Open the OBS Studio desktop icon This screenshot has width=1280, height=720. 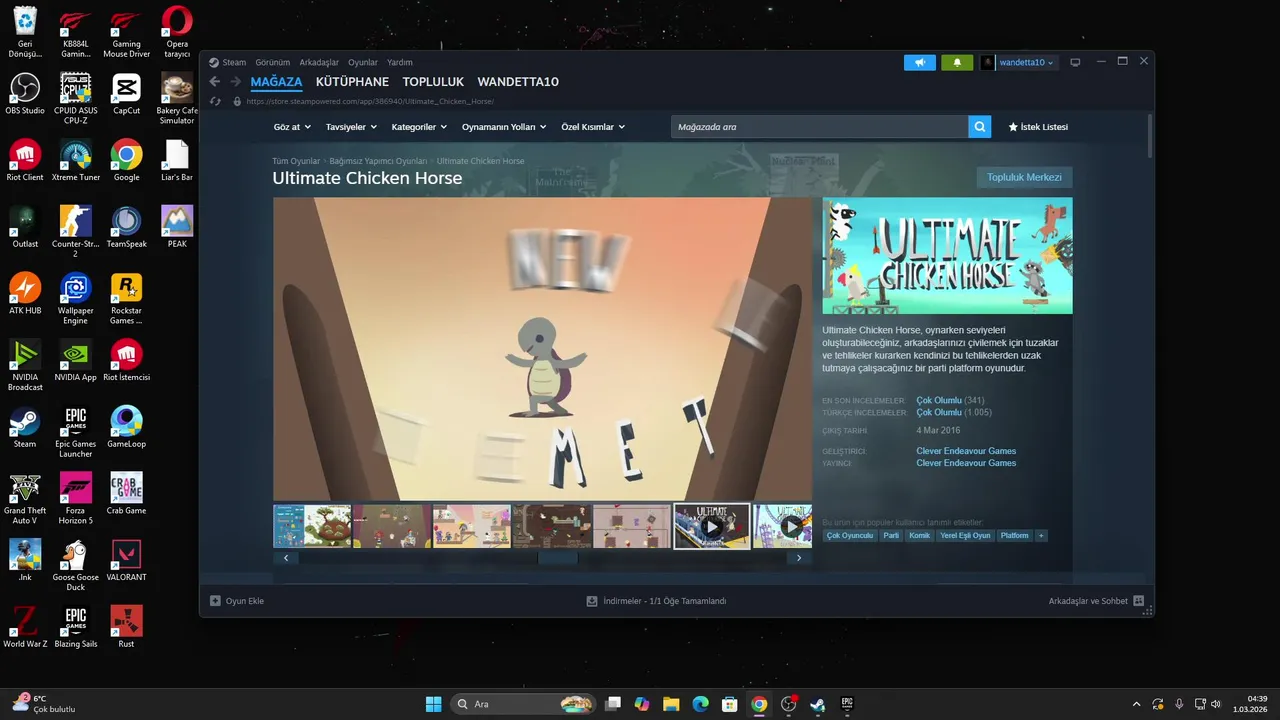pyautogui.click(x=25, y=94)
